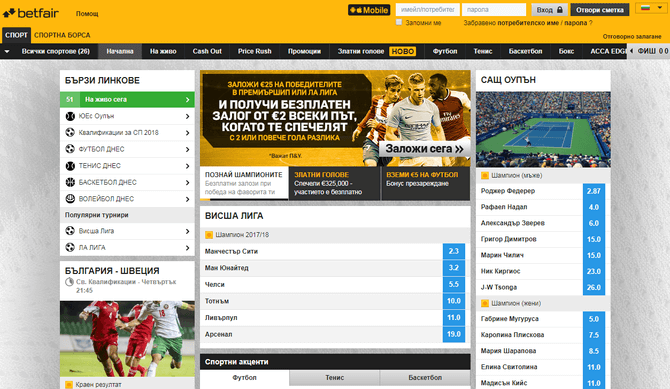Click the Отвори сметка button

tap(599, 10)
